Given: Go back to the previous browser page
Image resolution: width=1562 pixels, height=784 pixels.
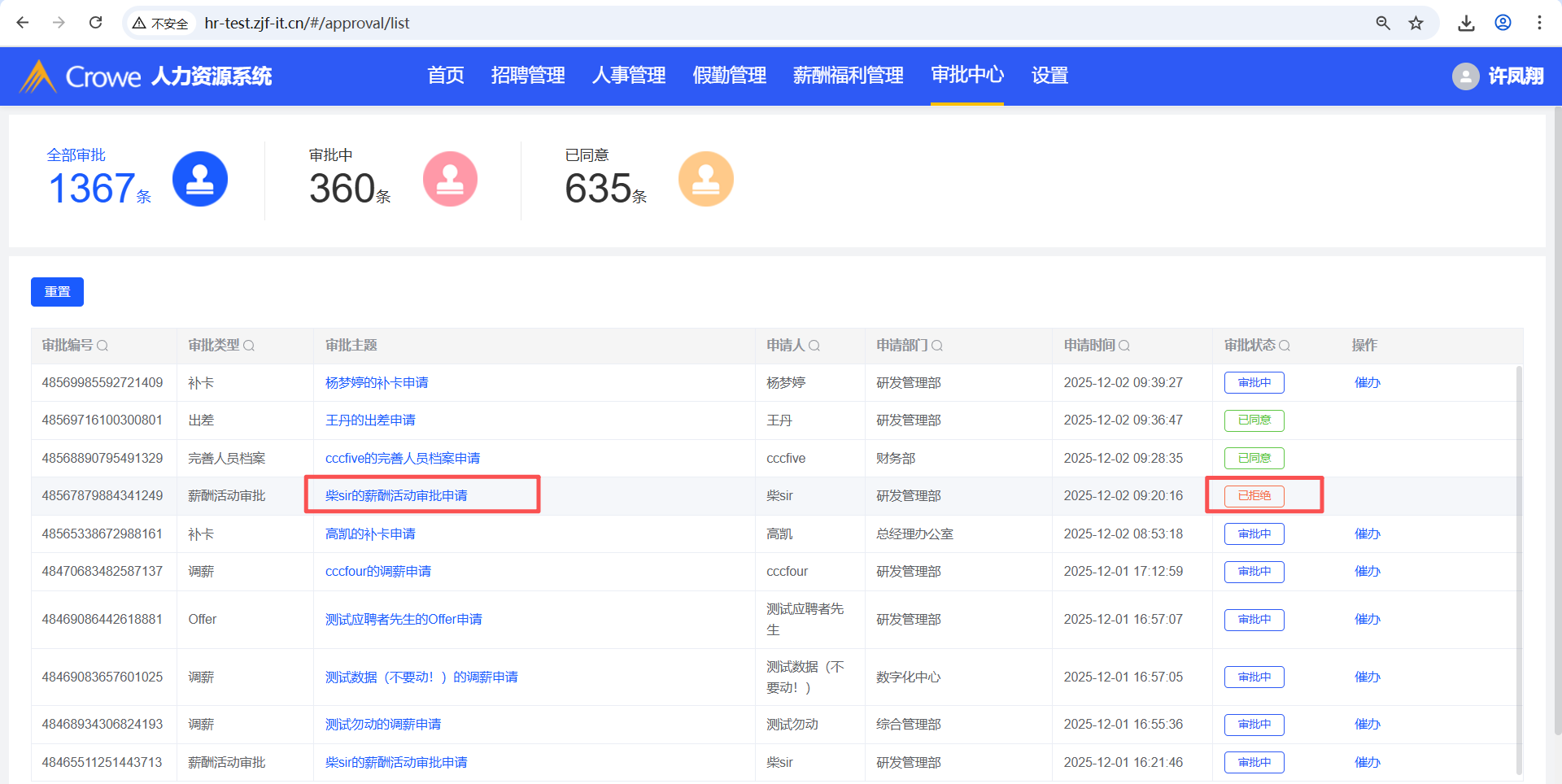Looking at the screenshot, I should pyautogui.click(x=23, y=23).
